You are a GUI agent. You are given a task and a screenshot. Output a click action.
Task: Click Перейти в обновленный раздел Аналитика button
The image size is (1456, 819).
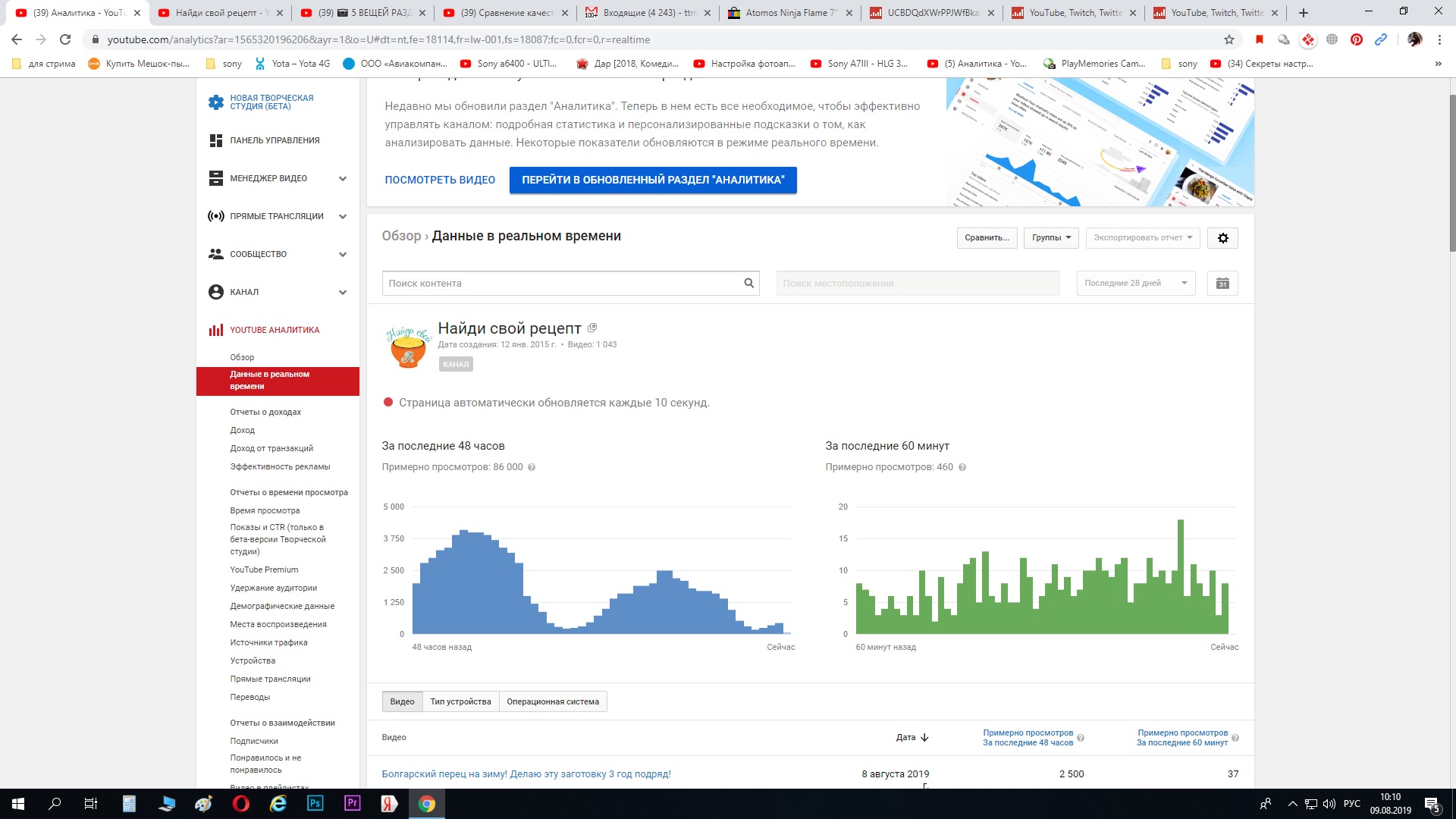coord(653,180)
